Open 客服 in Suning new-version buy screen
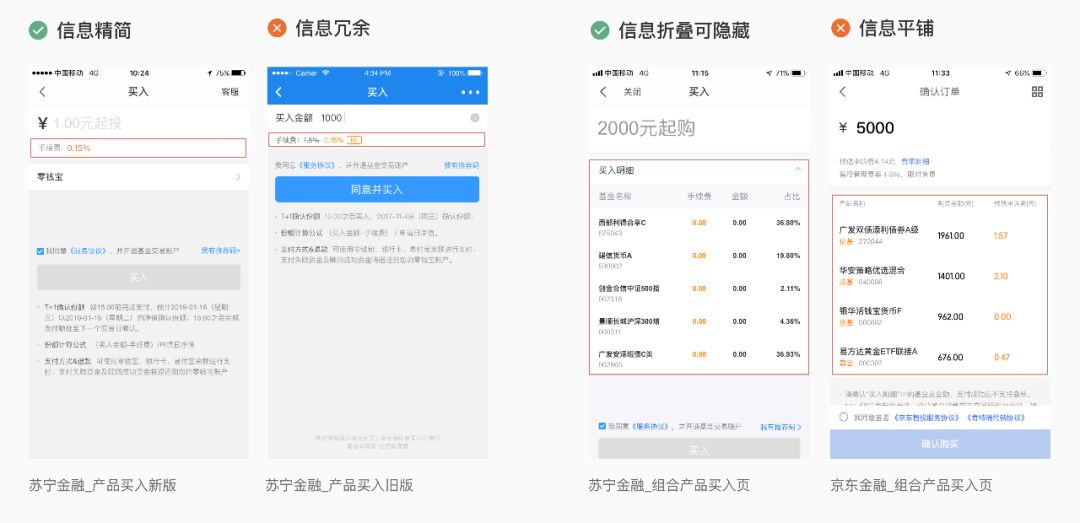 click(x=230, y=92)
